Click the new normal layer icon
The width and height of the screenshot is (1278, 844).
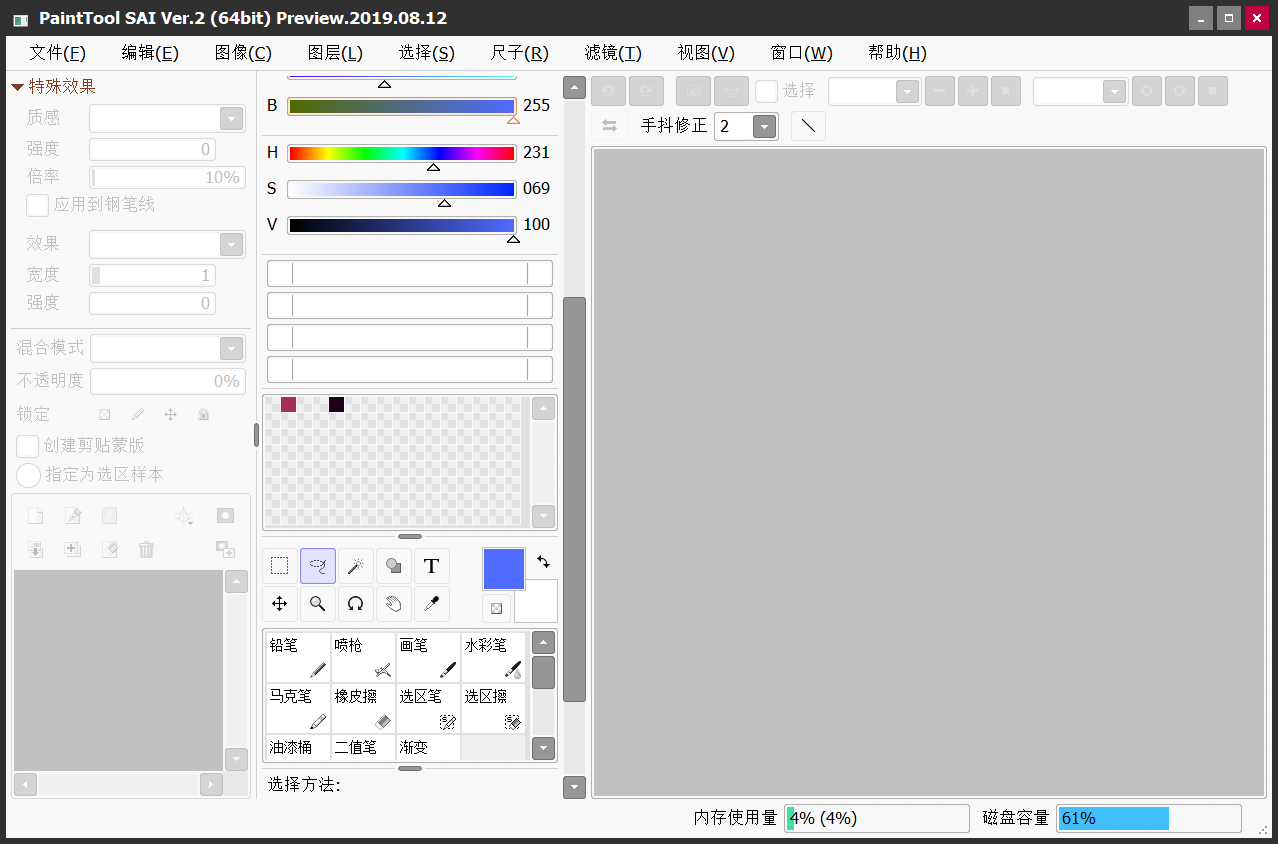(35, 516)
